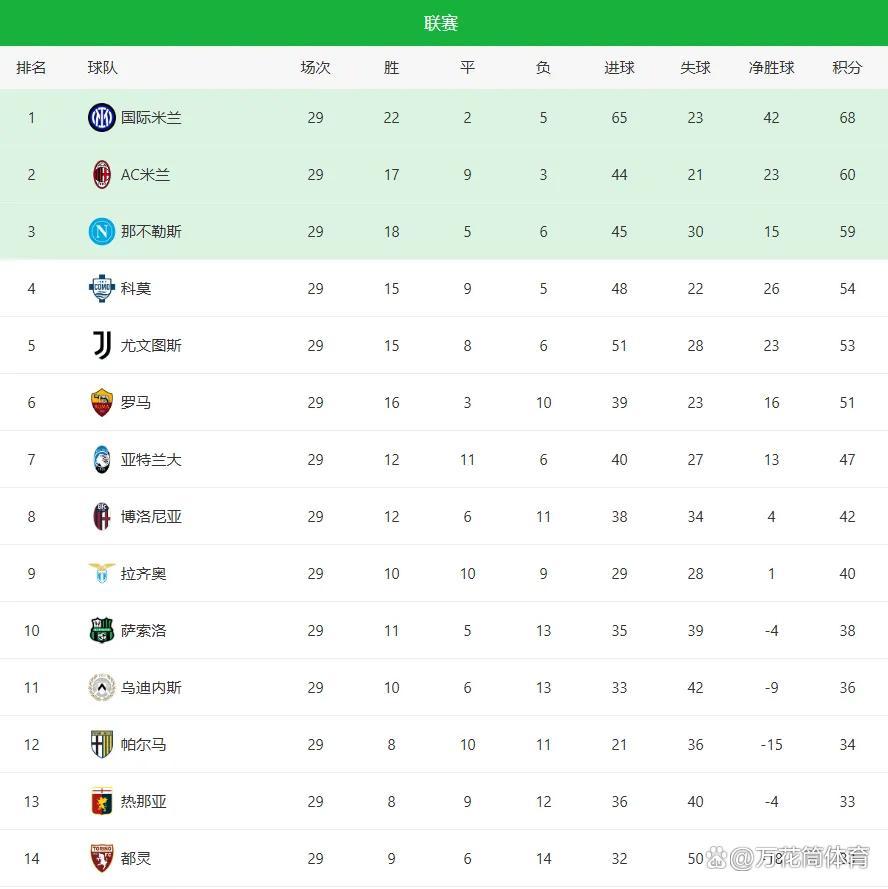Click the Roma club crest

[102, 403]
